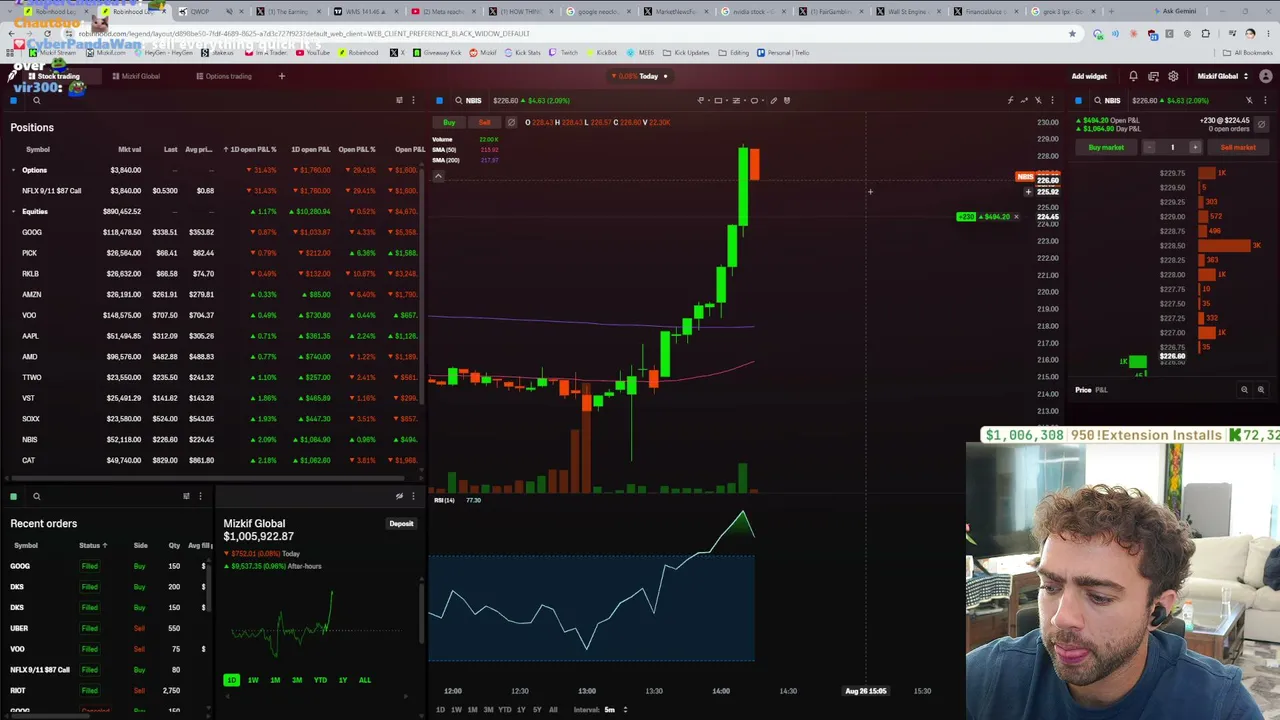1280x720 pixels.
Task: Click the Sell market button
Action: click(x=1238, y=147)
